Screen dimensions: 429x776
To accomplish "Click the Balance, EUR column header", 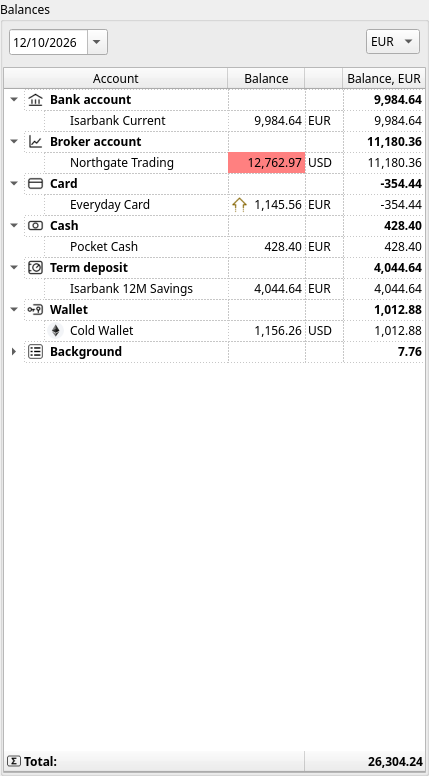I will [383, 79].
